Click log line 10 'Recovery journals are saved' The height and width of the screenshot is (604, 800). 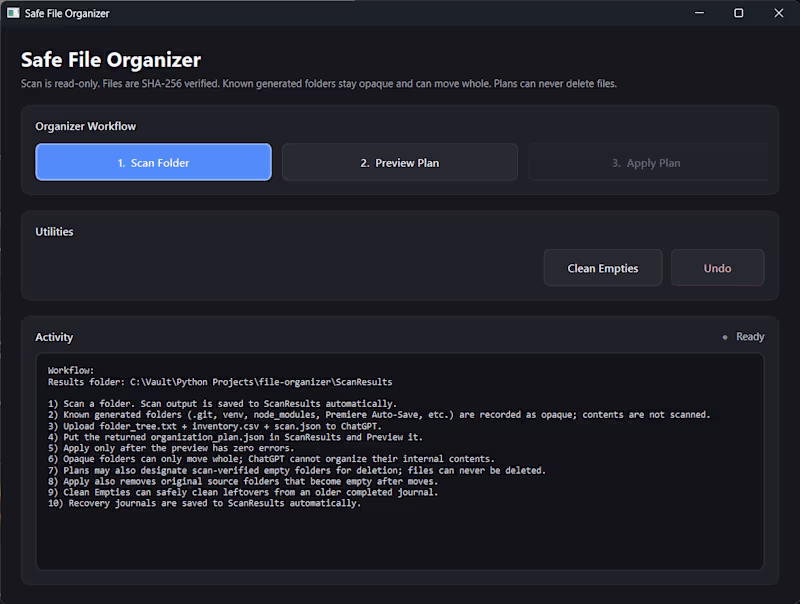tap(204, 503)
